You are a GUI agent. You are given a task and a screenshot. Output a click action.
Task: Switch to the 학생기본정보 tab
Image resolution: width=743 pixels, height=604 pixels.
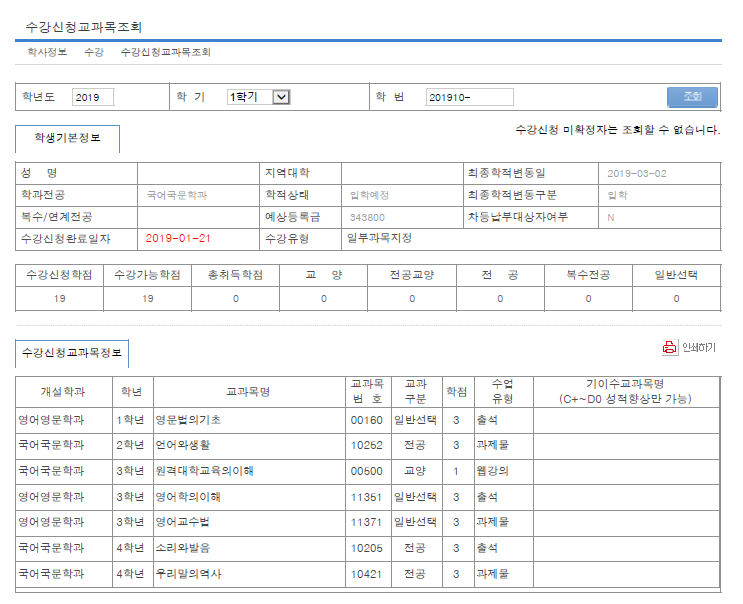67,139
